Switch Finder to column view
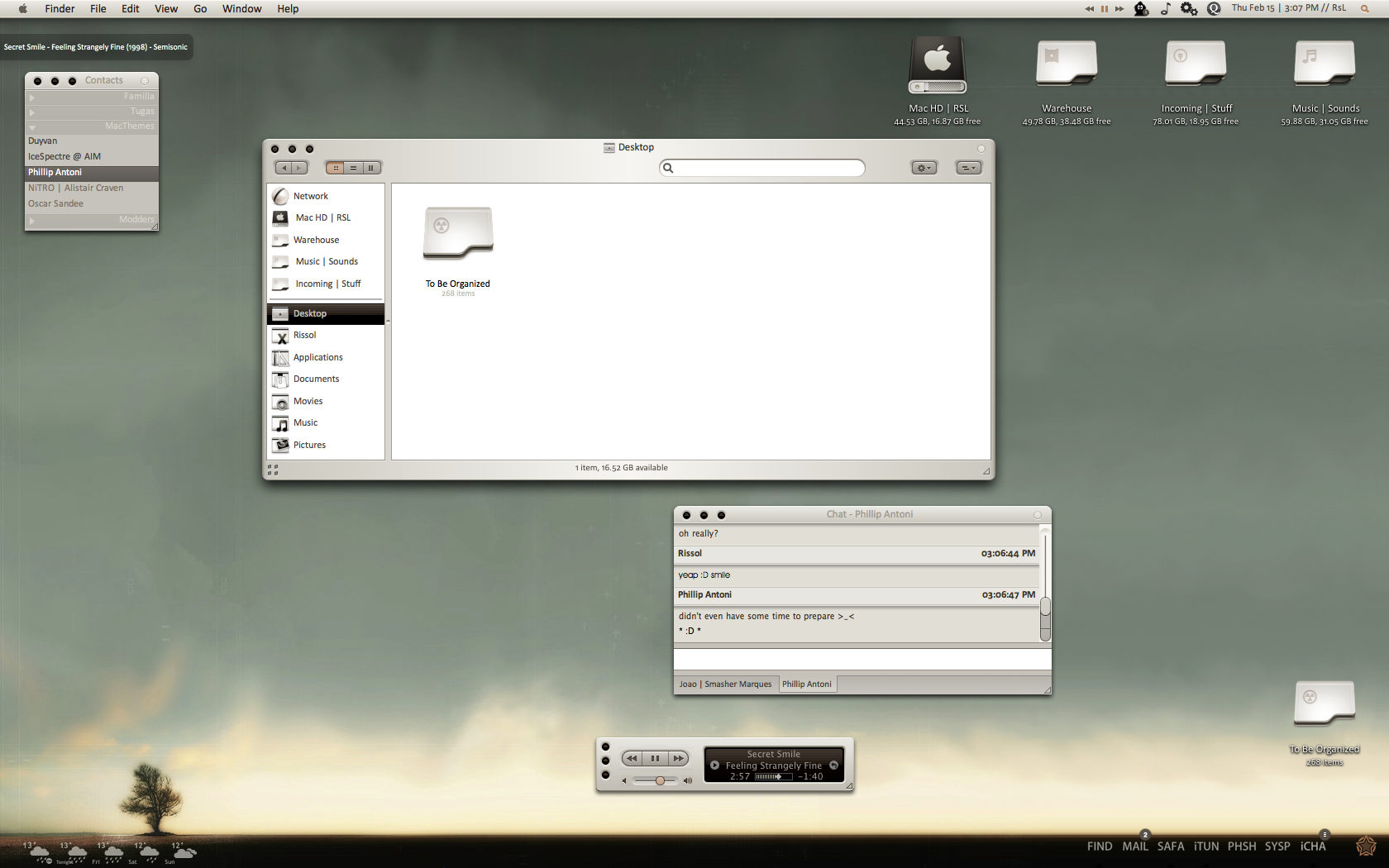Image resolution: width=1389 pixels, height=868 pixels. tap(371, 168)
